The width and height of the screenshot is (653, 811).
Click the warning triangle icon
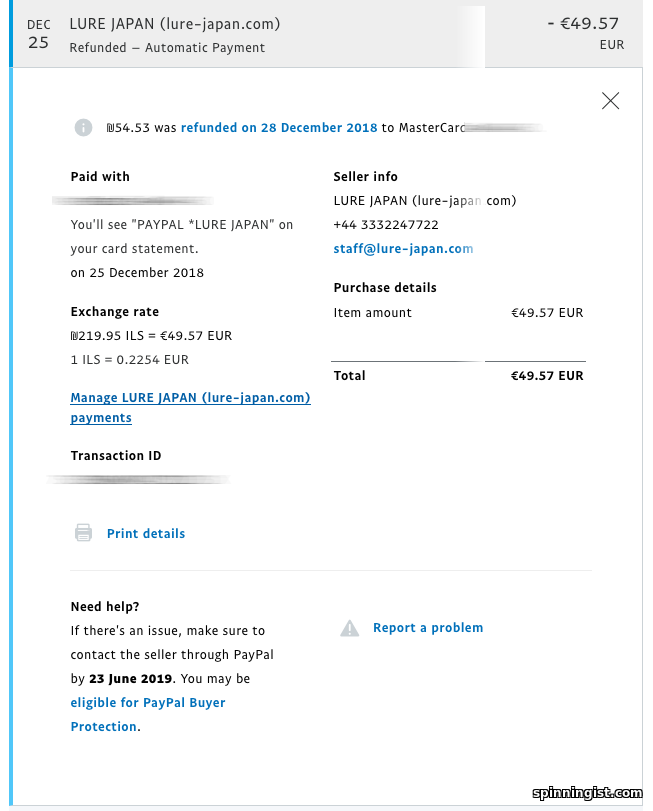coord(349,628)
